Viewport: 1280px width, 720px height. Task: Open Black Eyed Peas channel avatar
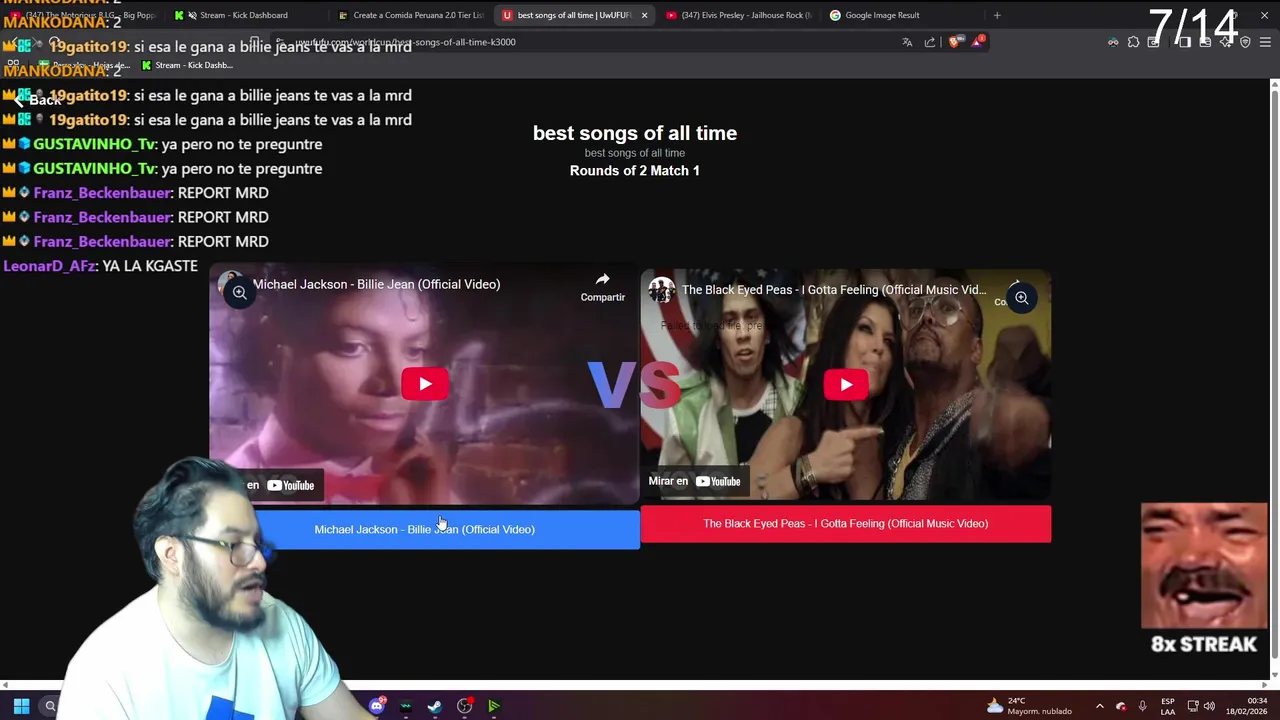click(661, 290)
